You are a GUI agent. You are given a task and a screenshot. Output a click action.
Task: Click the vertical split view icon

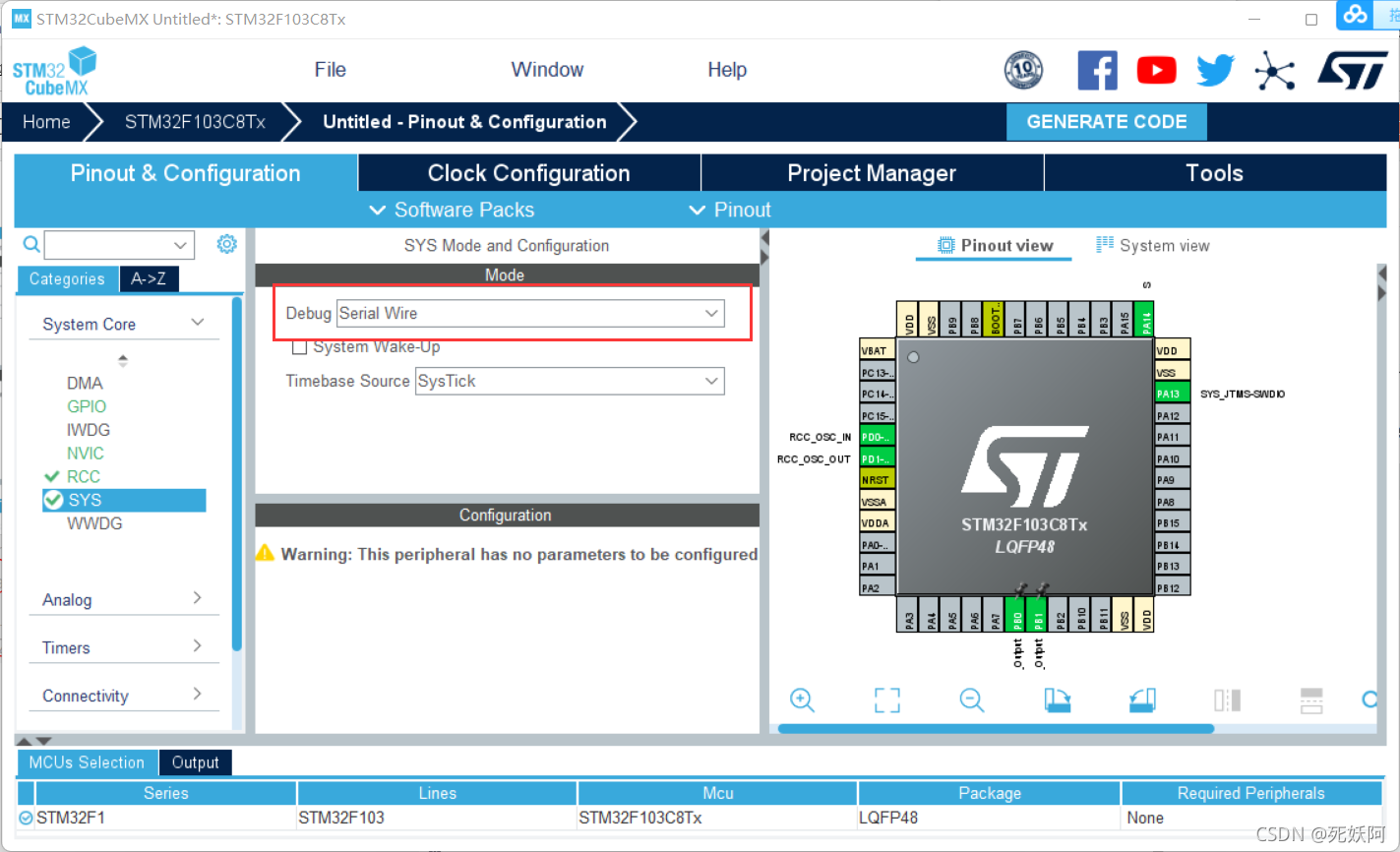click(1227, 700)
